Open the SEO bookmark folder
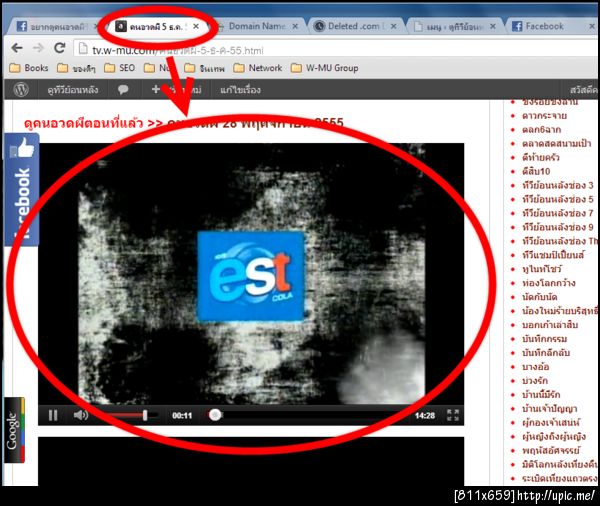The image size is (600, 506). 119,68
